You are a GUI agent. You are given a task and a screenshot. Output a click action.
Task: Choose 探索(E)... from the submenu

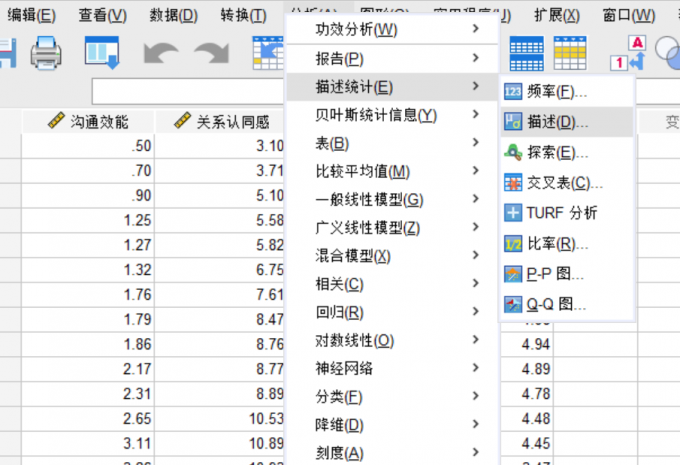point(567,152)
